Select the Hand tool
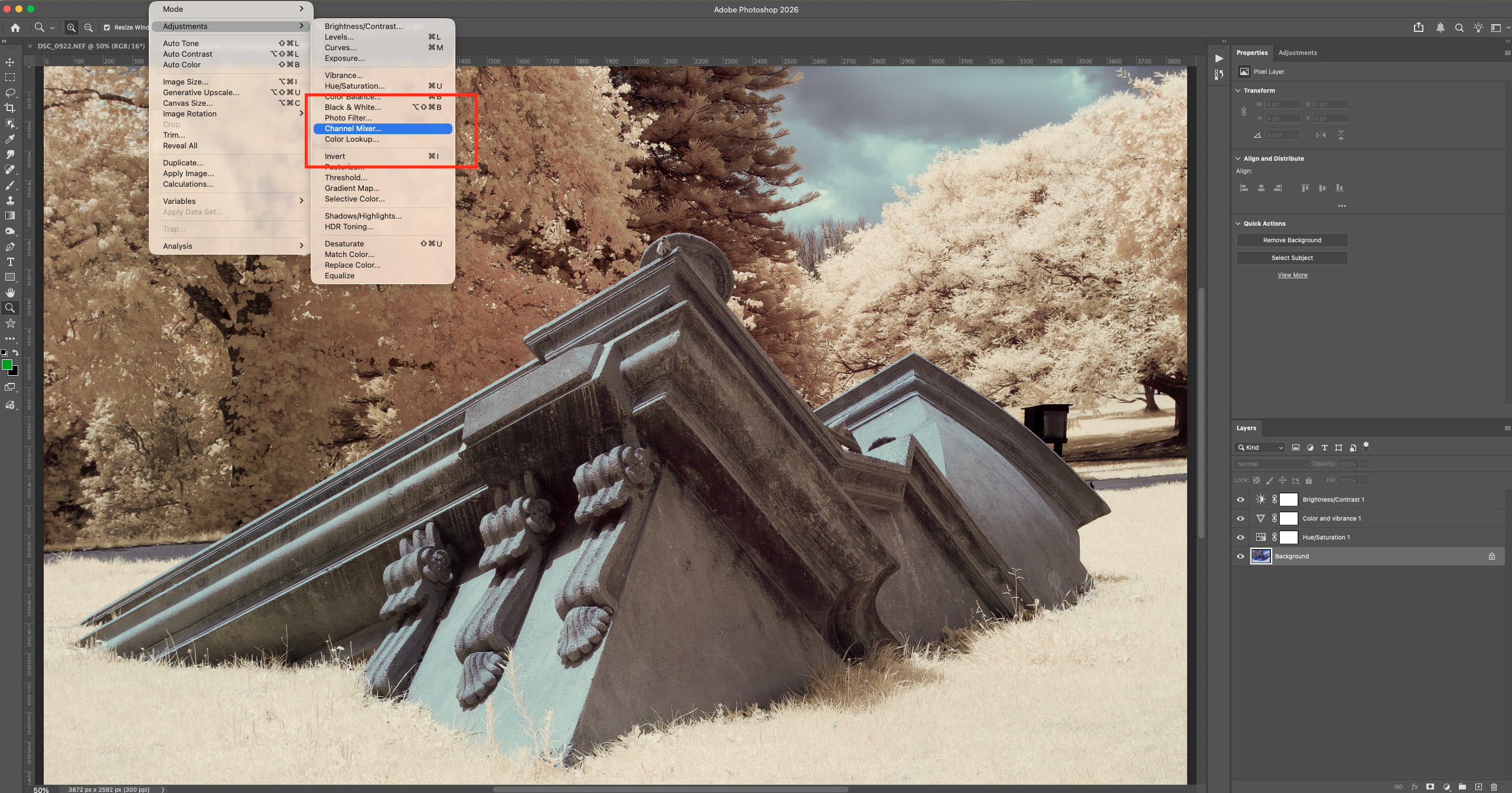This screenshot has height=793, width=1512. [10, 292]
